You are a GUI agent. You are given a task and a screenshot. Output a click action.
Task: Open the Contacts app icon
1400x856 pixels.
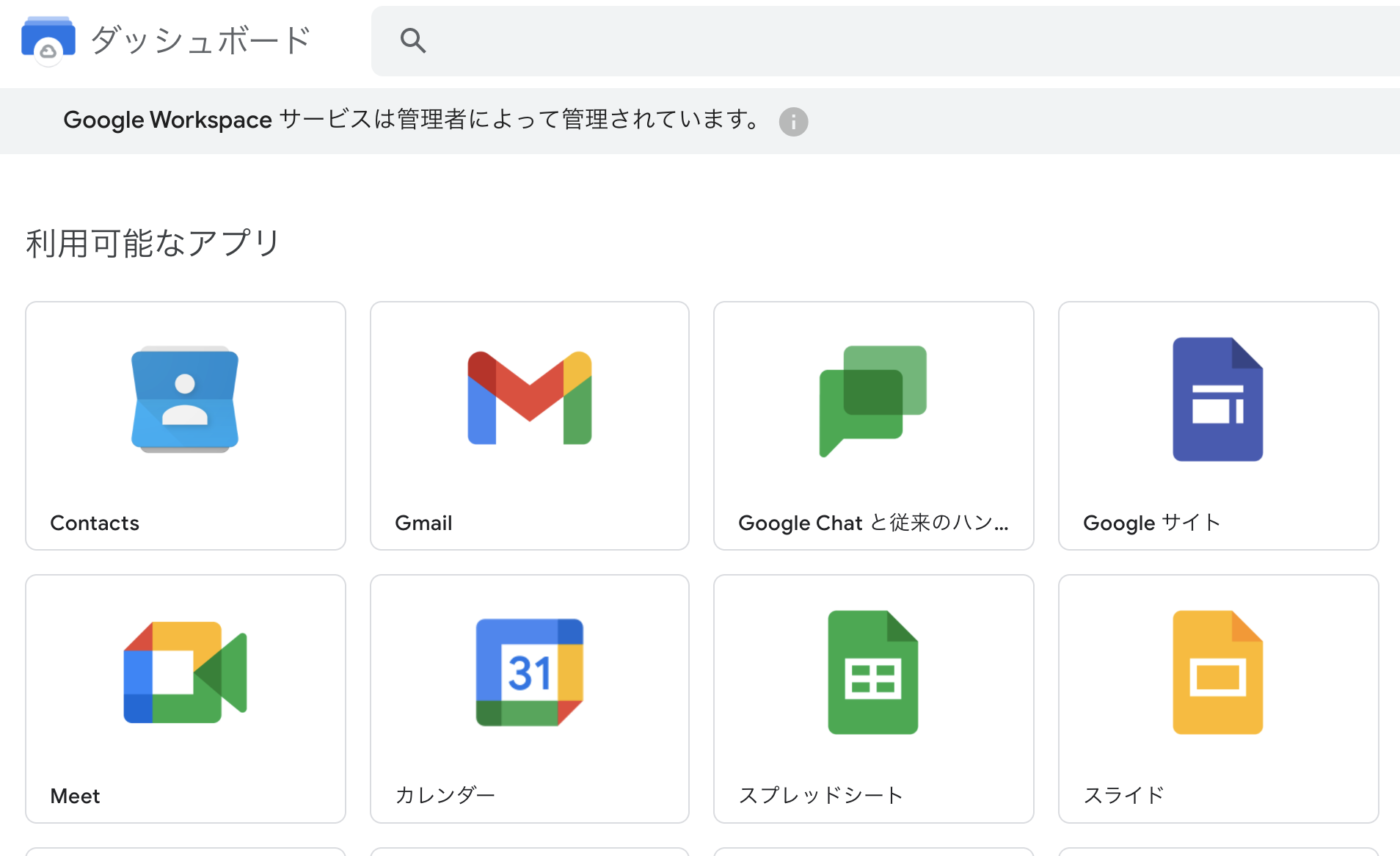coord(185,399)
